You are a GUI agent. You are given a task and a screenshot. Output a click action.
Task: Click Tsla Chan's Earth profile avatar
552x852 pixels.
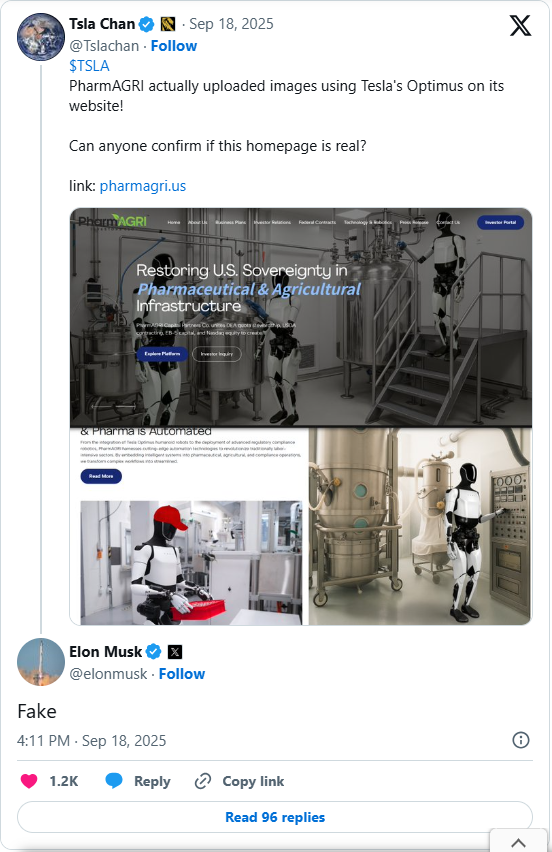coord(41,37)
